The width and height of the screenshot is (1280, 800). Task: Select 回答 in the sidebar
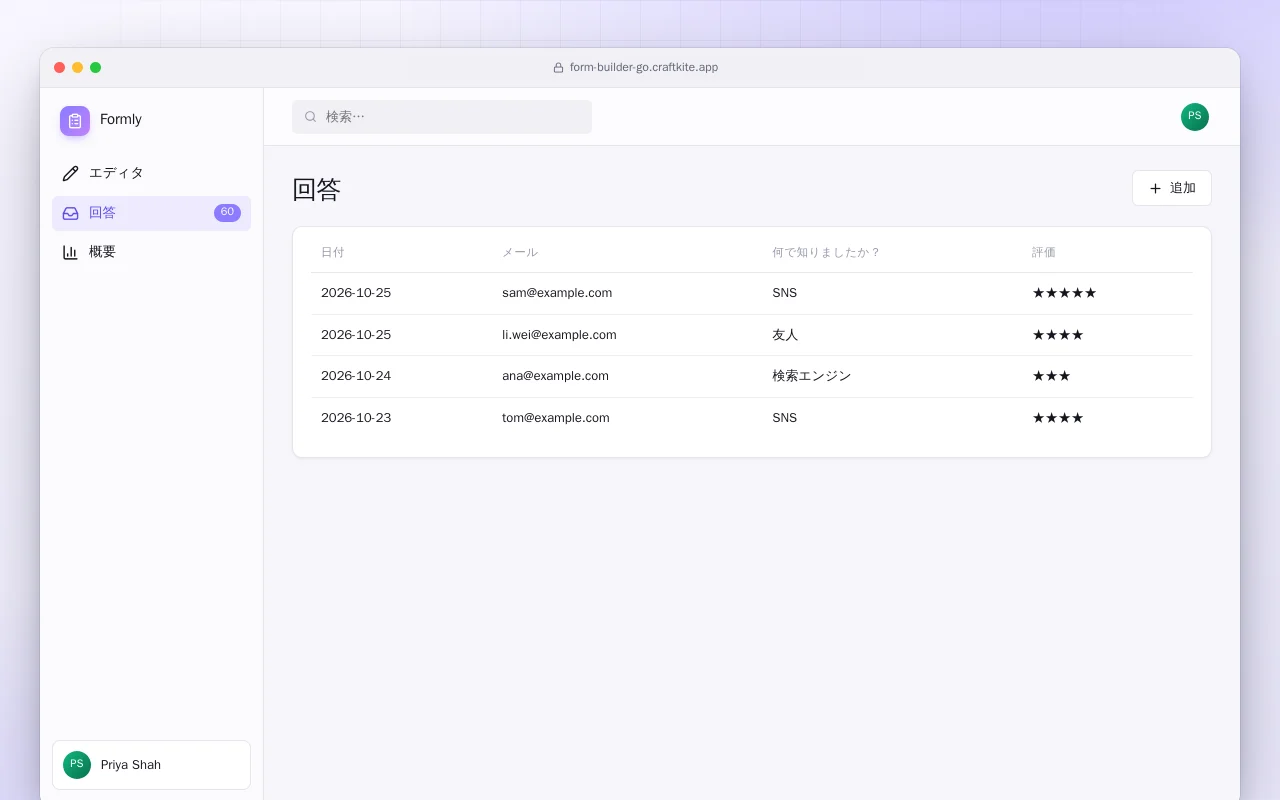coord(151,213)
